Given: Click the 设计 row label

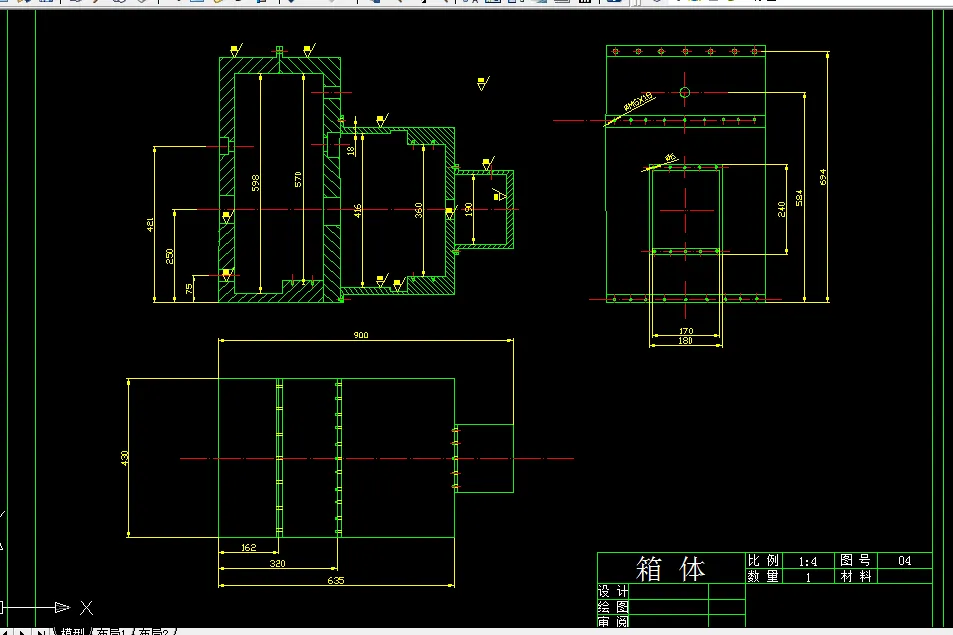Looking at the screenshot, I should 613,591.
